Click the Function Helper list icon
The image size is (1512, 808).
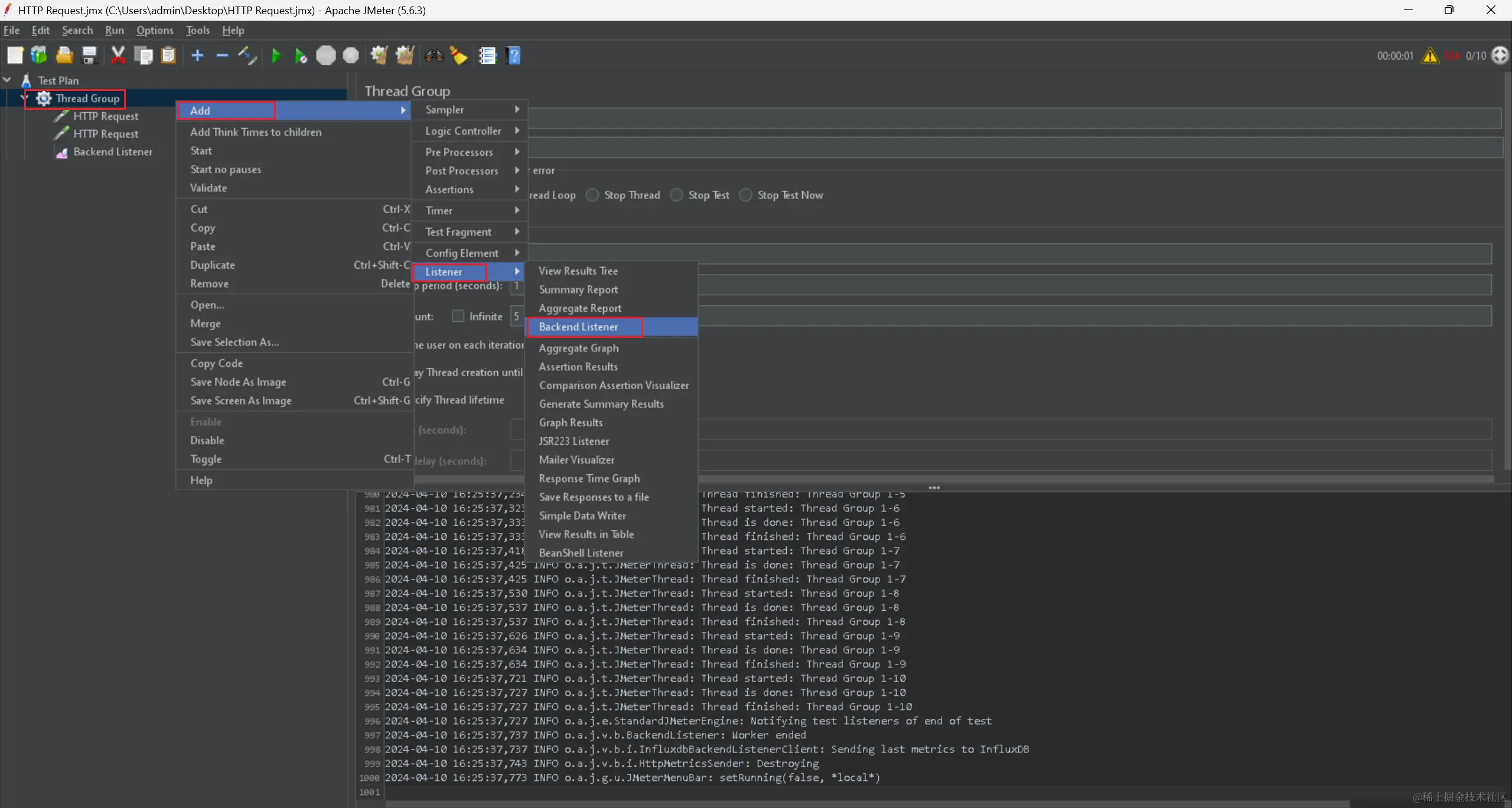[x=487, y=56]
